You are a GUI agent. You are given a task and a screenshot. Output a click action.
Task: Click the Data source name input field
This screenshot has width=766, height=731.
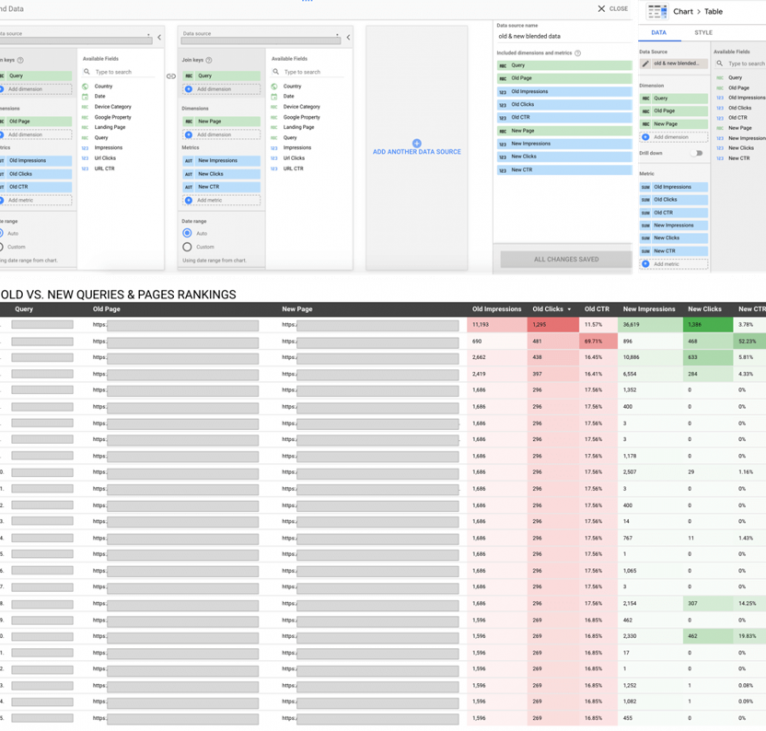(x=563, y=36)
